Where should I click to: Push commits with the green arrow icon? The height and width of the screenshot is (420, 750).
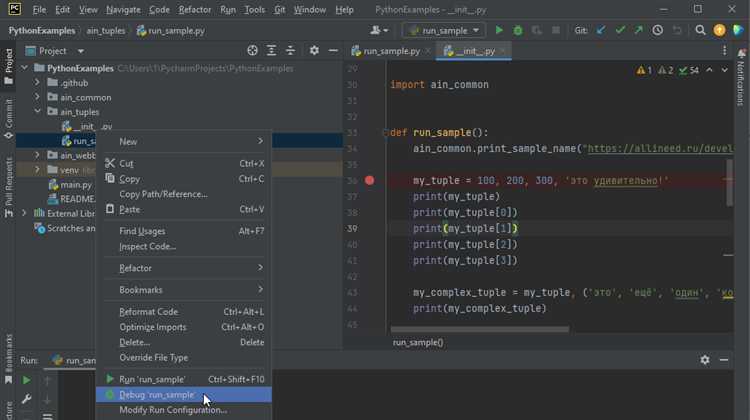coord(639,30)
